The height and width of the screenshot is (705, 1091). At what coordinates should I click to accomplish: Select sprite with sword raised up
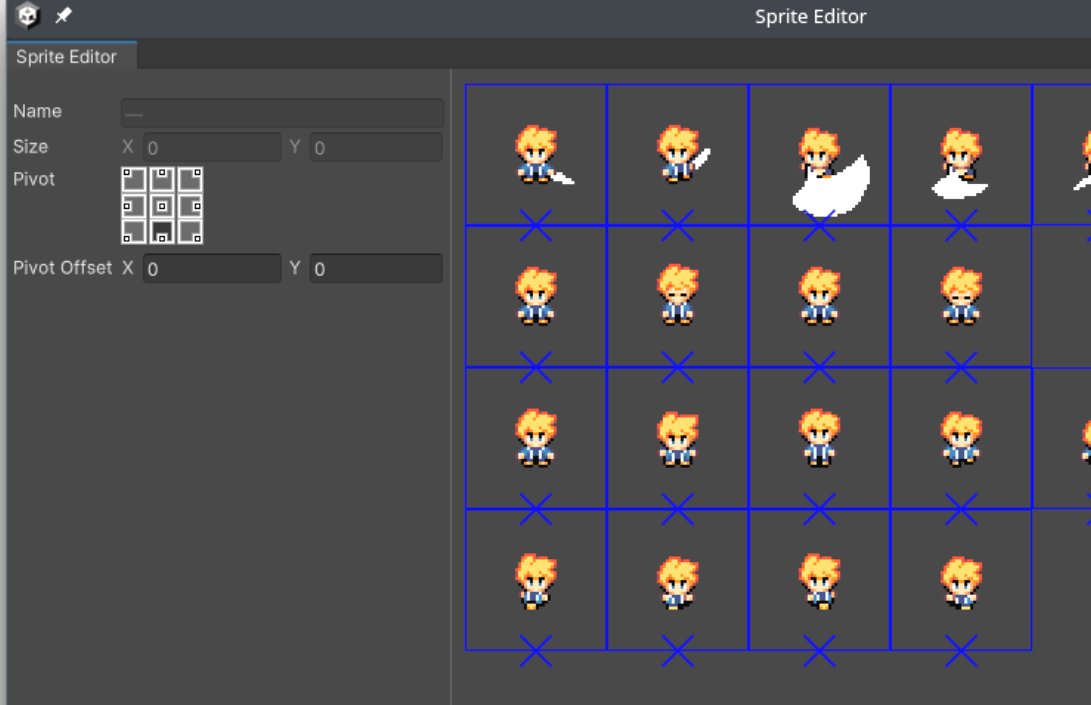pyautogui.click(x=678, y=155)
